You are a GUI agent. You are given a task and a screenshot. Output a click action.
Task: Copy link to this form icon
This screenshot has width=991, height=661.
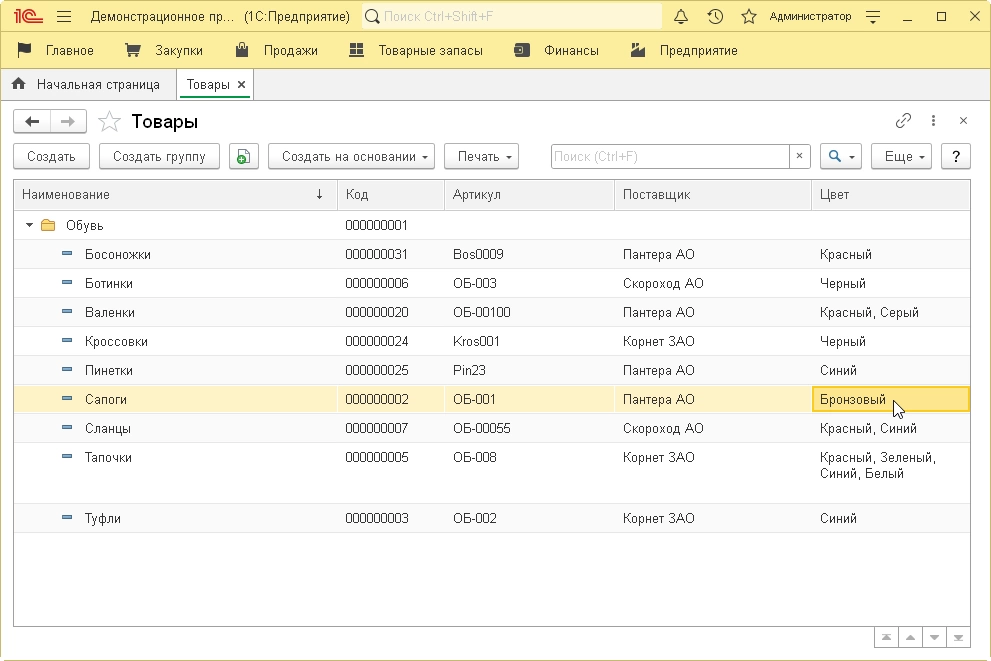point(903,121)
